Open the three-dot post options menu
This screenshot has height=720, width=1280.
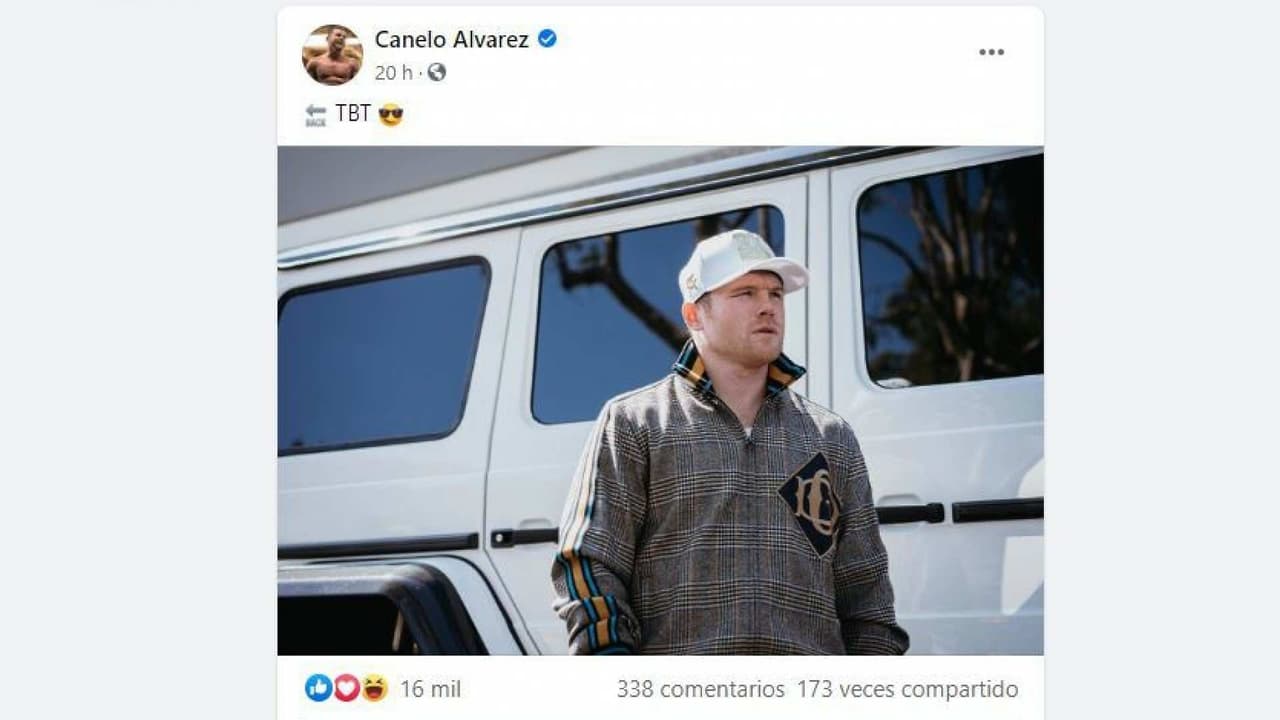tap(991, 52)
